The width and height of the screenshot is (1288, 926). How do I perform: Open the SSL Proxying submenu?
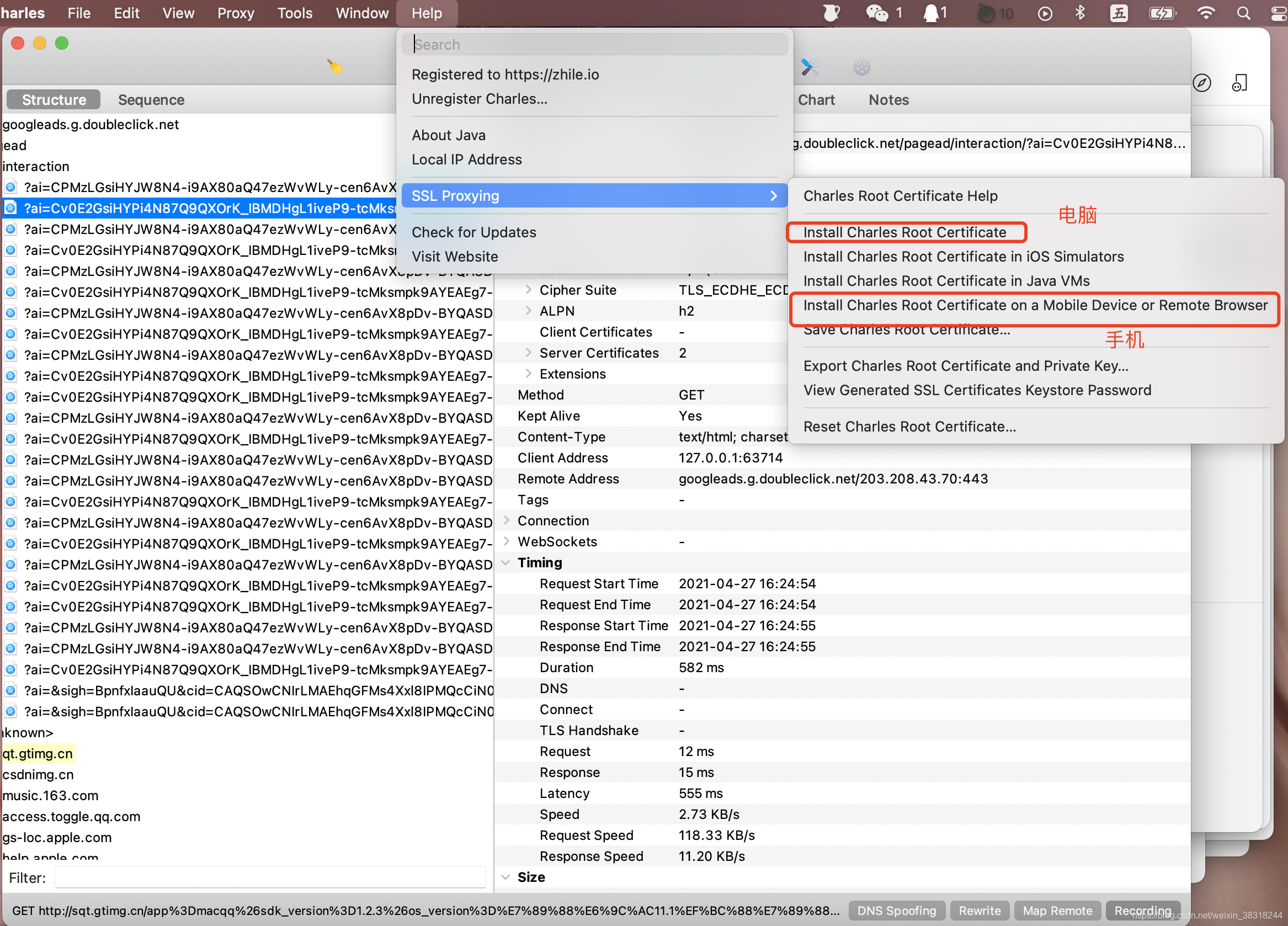pos(594,195)
